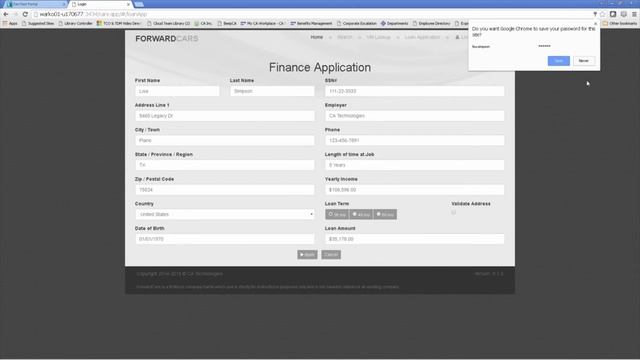Image resolution: width=640 pixels, height=360 pixels.
Task: Click the saved password key icon in address bar
Action: click(595, 14)
